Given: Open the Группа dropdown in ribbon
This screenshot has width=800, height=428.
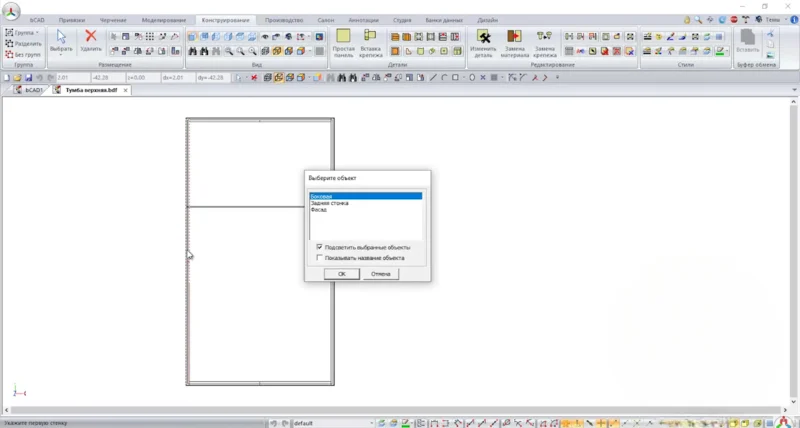Looking at the screenshot, I should click(x=22, y=33).
